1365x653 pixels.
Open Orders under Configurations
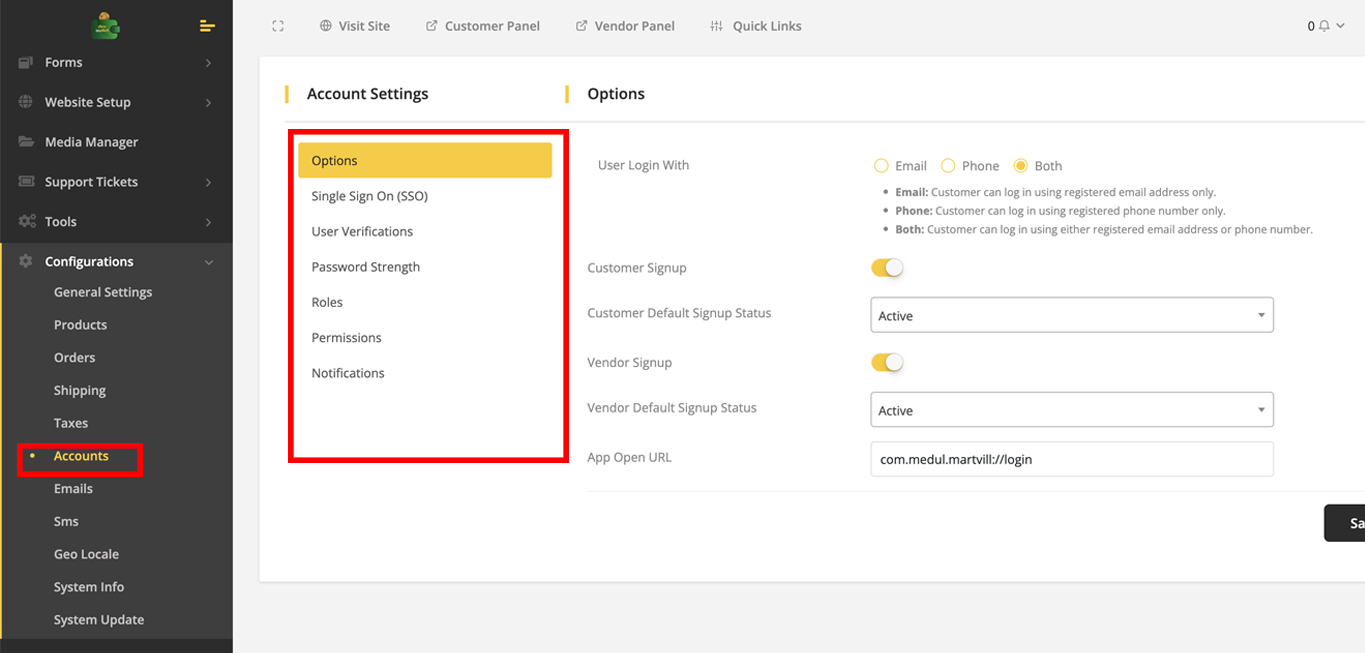point(75,357)
